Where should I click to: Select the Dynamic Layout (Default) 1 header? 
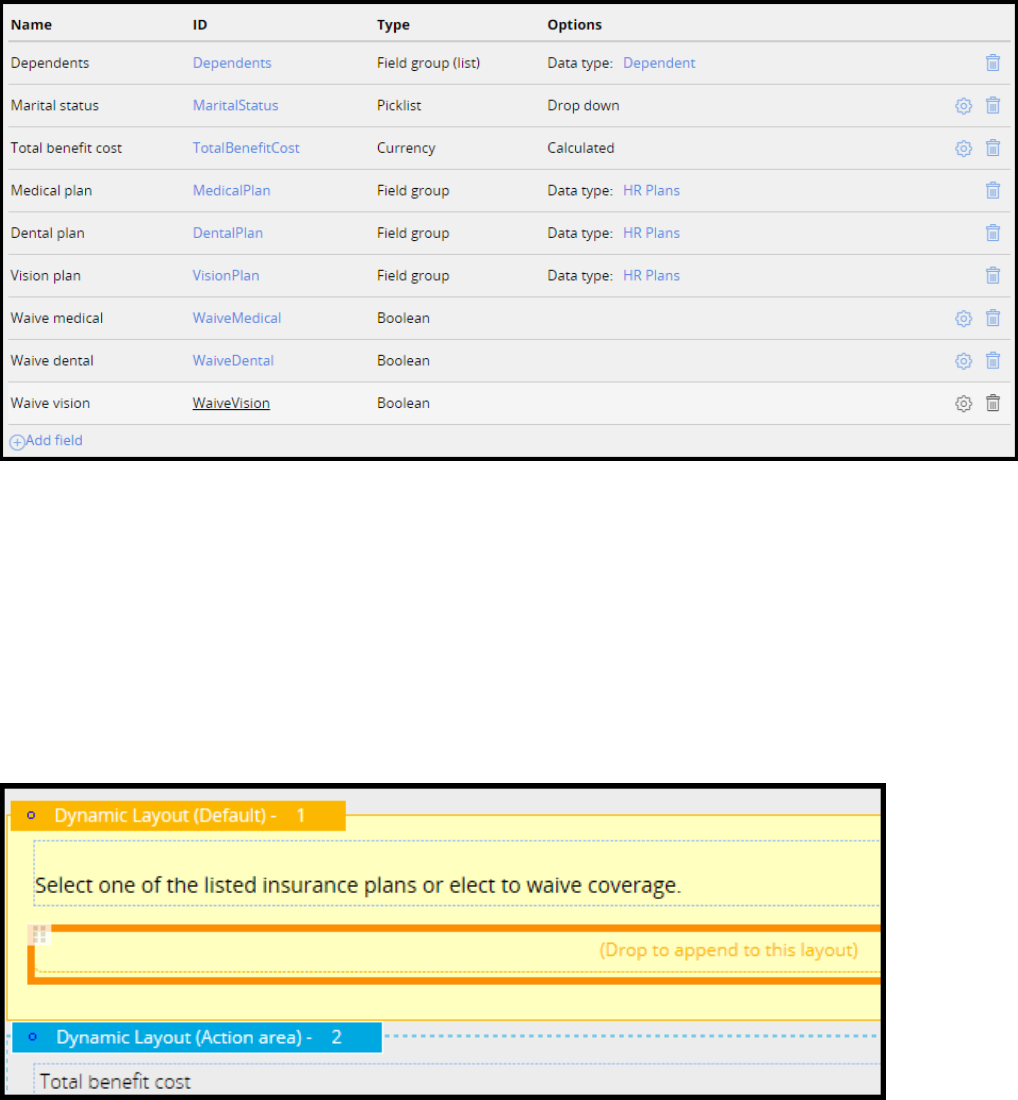pyautogui.click(x=178, y=815)
